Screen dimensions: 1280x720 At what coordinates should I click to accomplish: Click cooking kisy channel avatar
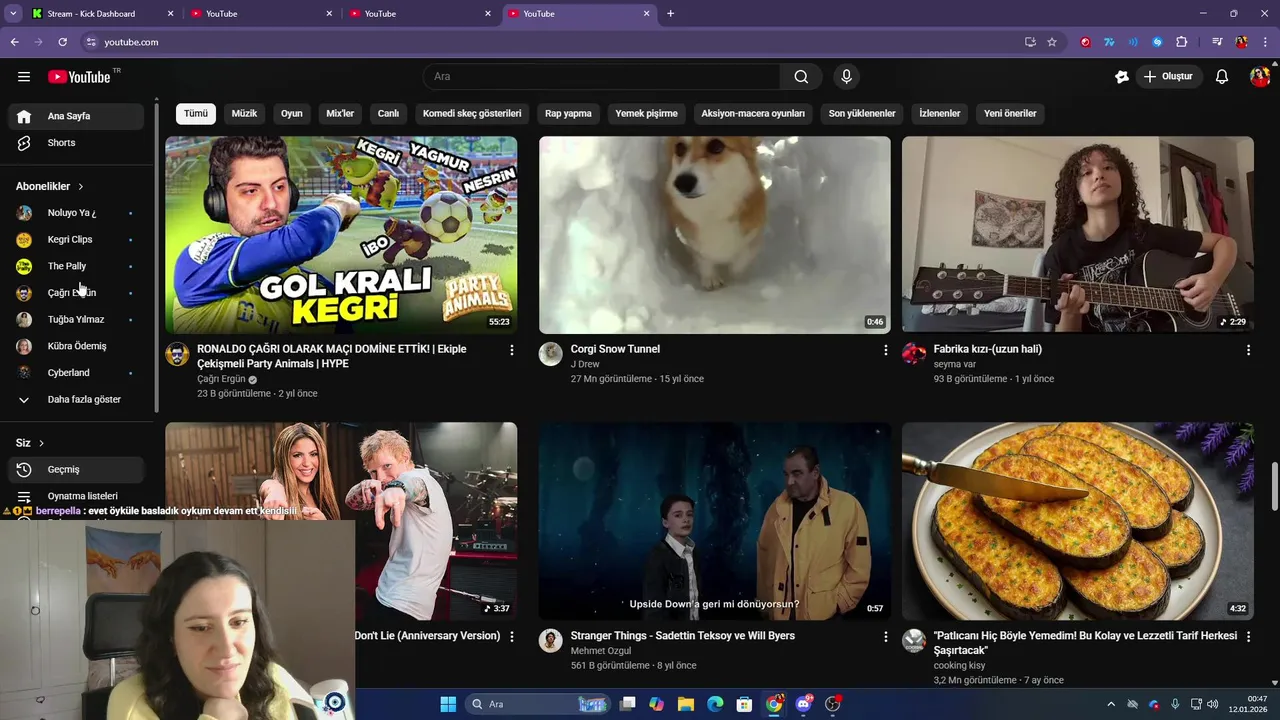[x=914, y=641]
